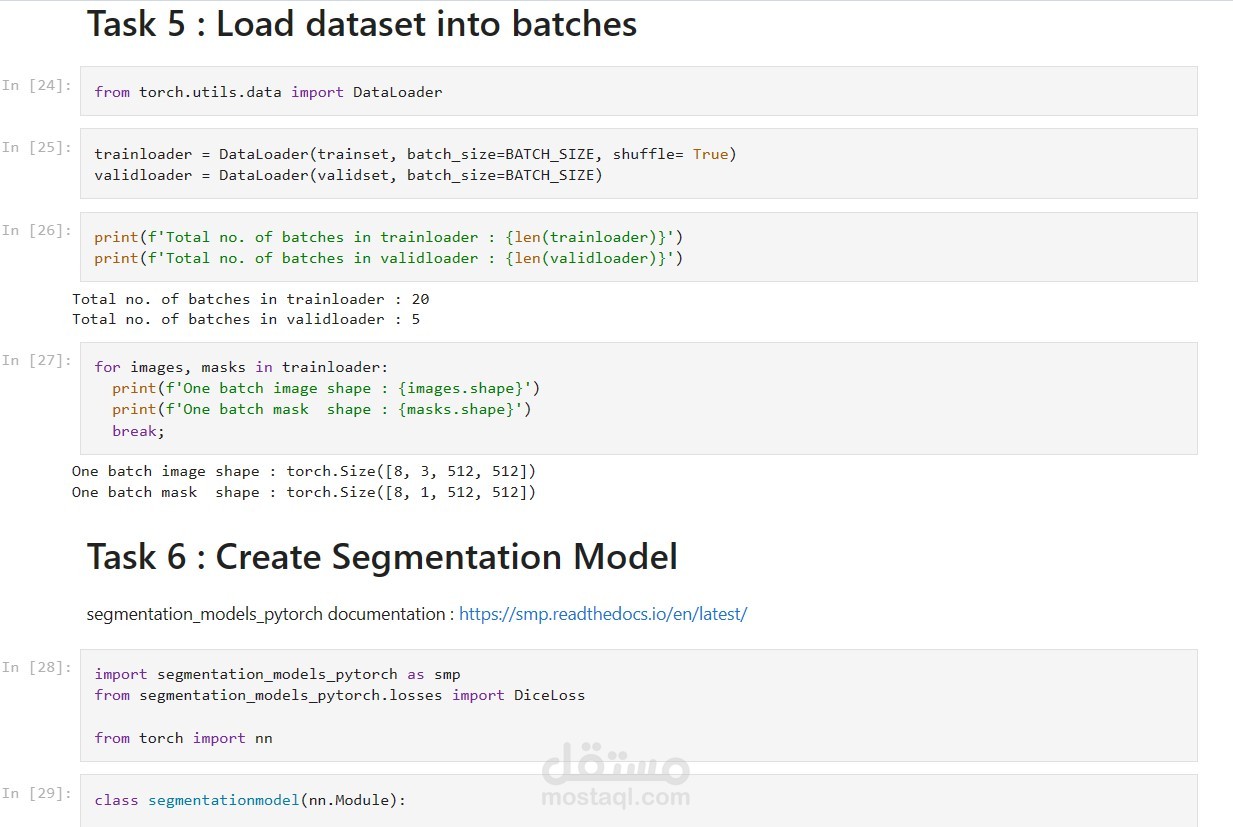Click the batch image shape output line
The width and height of the screenshot is (1233, 827).
304,471
